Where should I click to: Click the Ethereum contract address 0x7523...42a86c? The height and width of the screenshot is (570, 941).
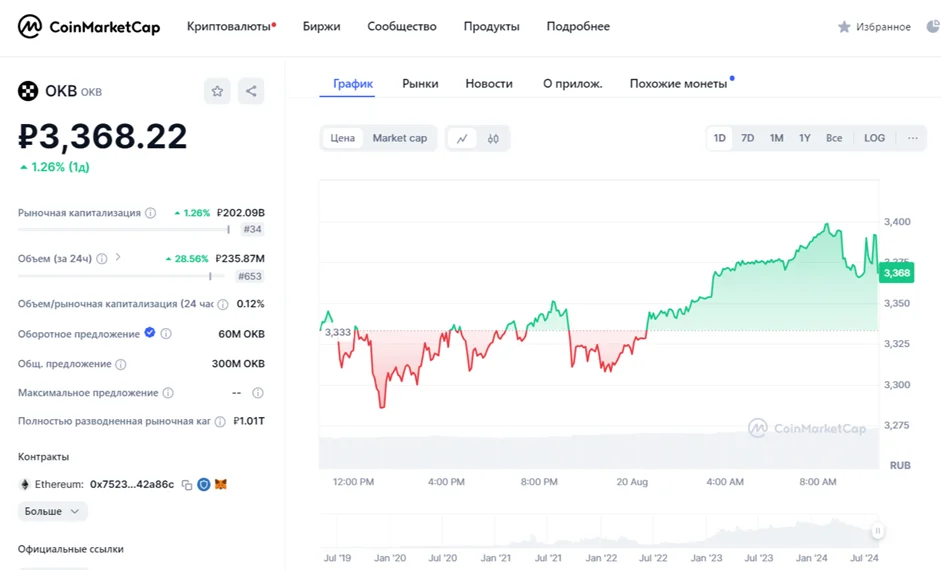pos(132,484)
